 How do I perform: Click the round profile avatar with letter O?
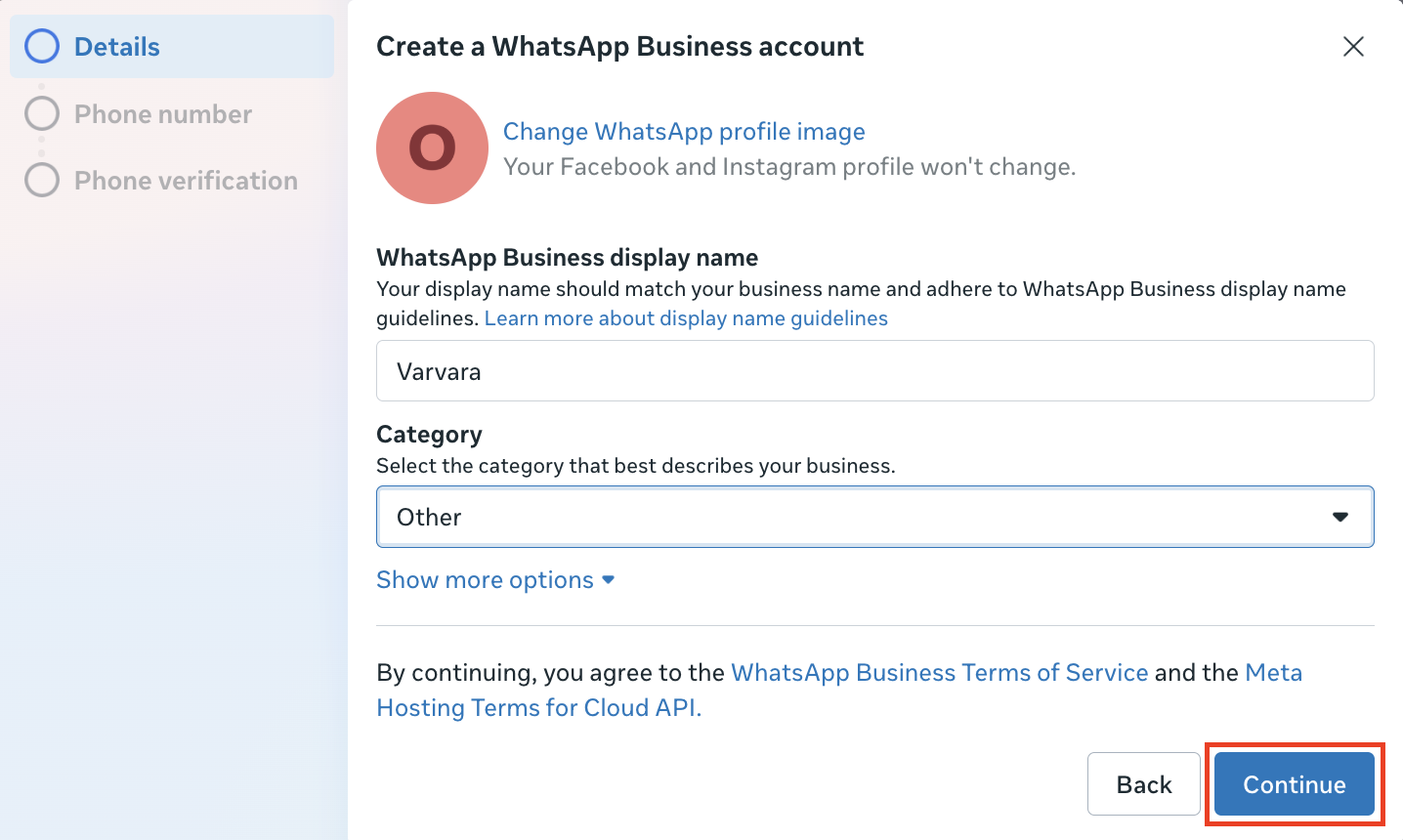coord(432,148)
